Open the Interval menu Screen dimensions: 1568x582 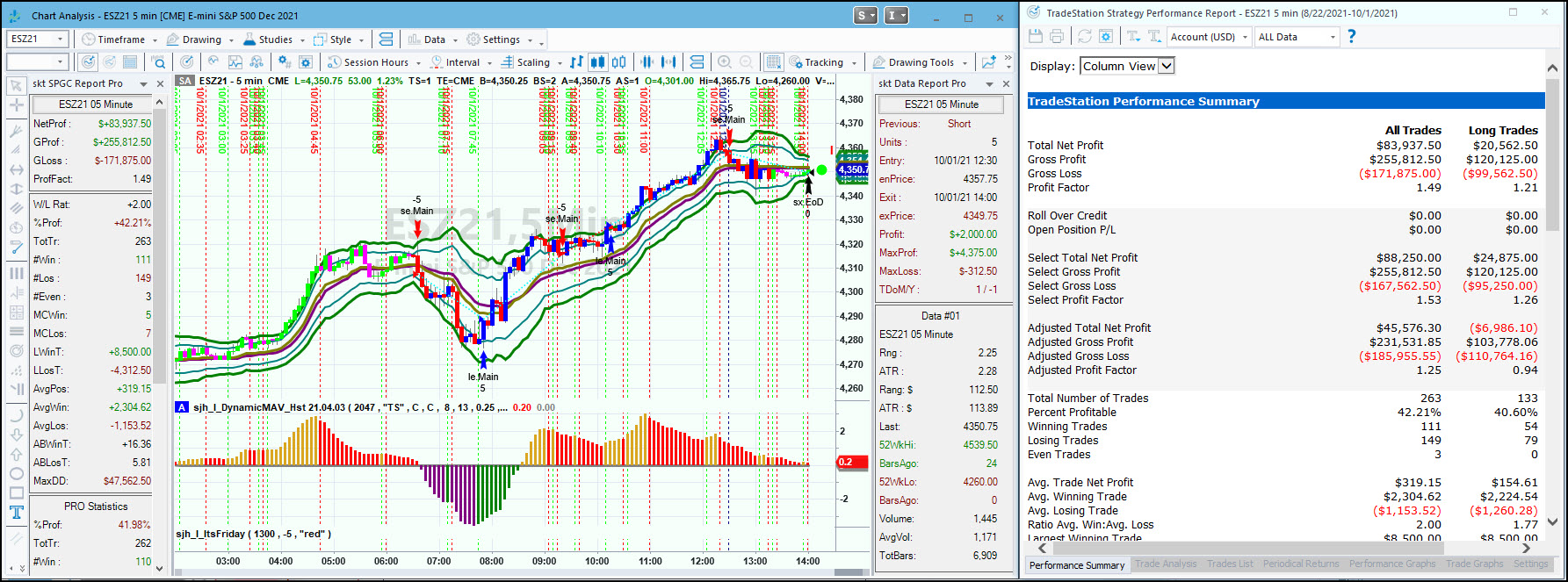pyautogui.click(x=461, y=62)
